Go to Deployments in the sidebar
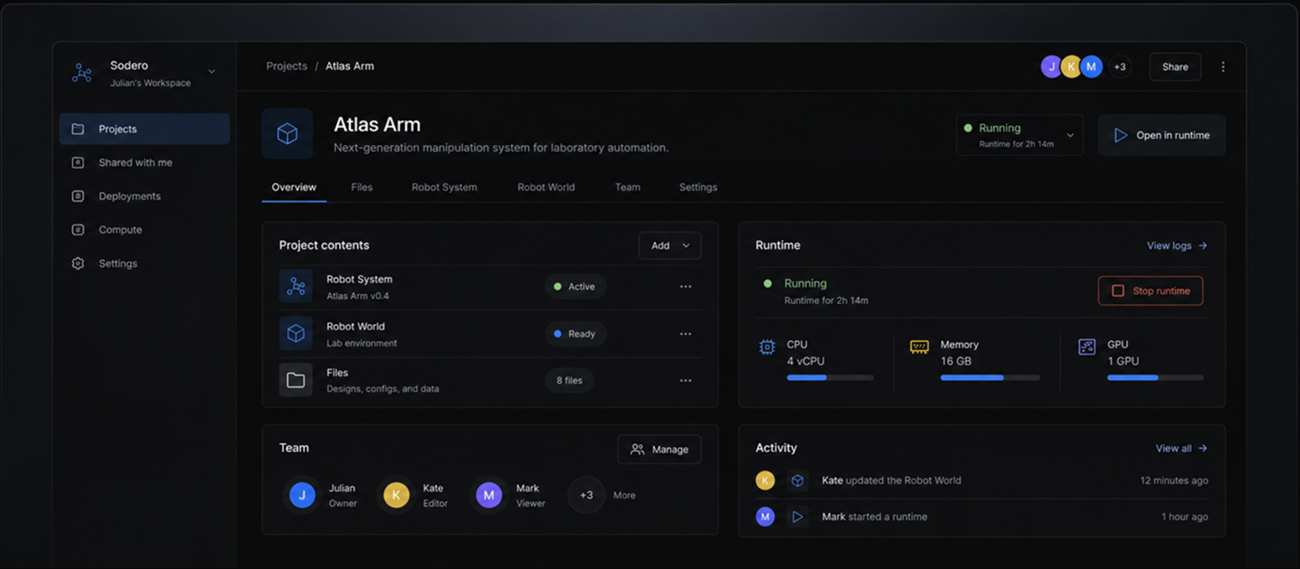Image resolution: width=1300 pixels, height=569 pixels. tap(144, 196)
